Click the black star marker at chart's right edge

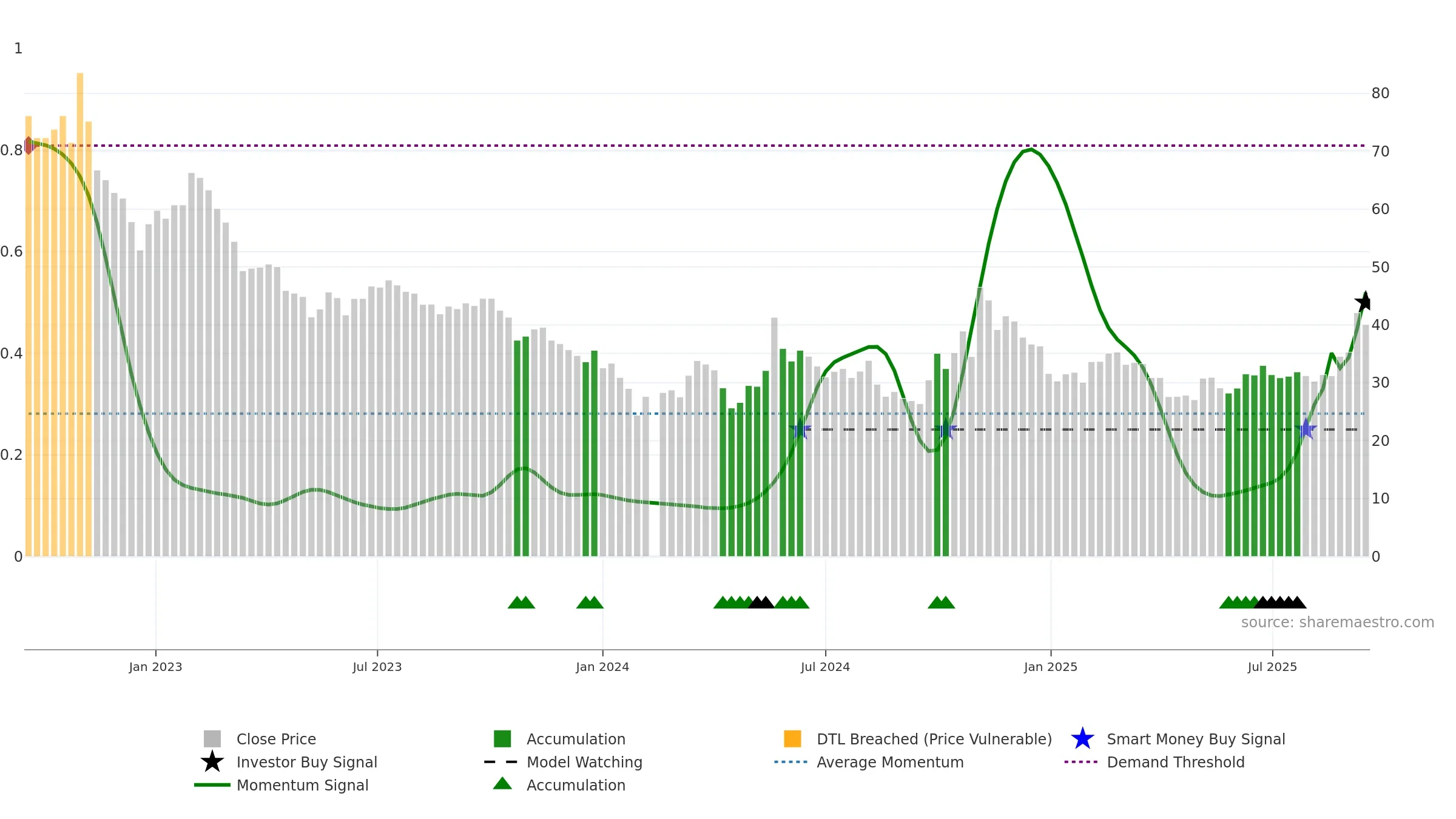point(1364,302)
